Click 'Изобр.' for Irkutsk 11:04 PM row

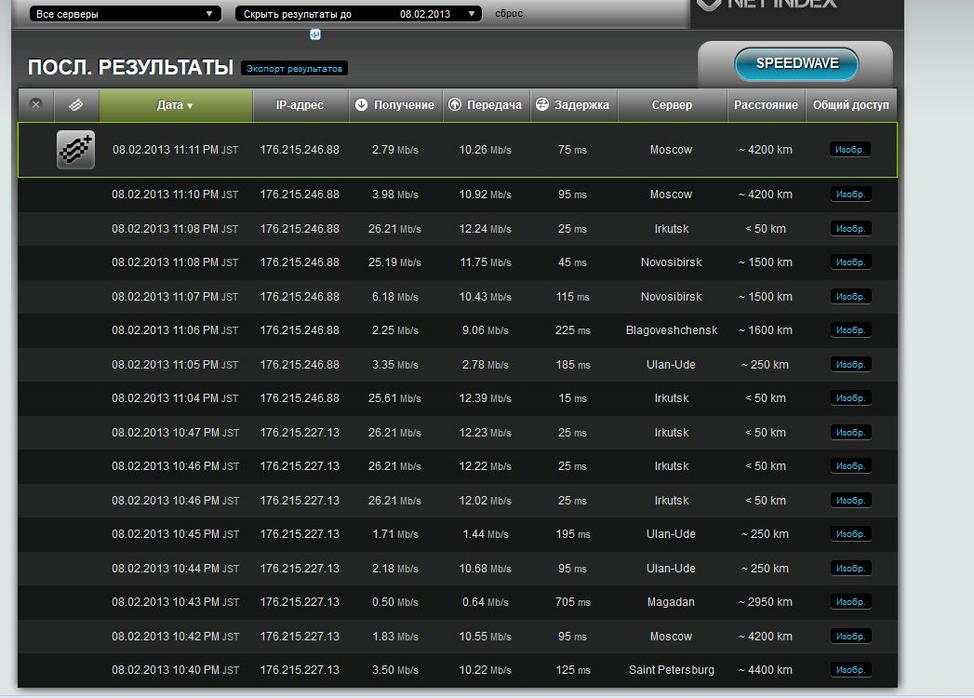pos(850,398)
